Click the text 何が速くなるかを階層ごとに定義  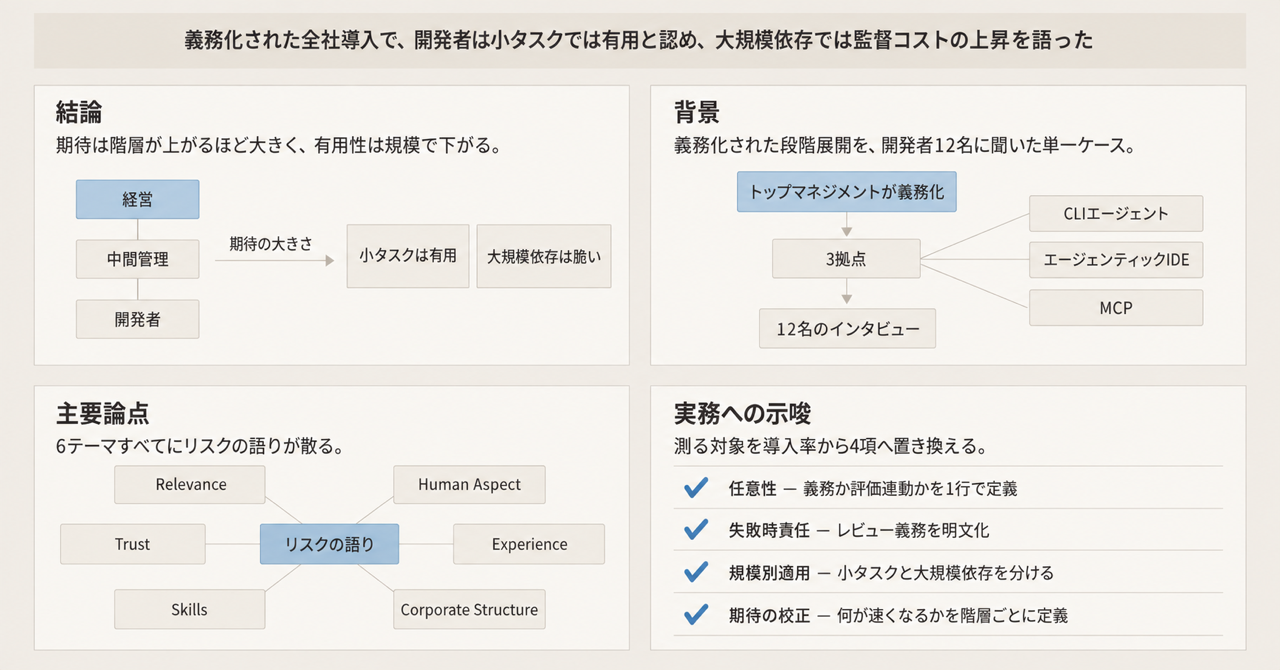point(951,615)
